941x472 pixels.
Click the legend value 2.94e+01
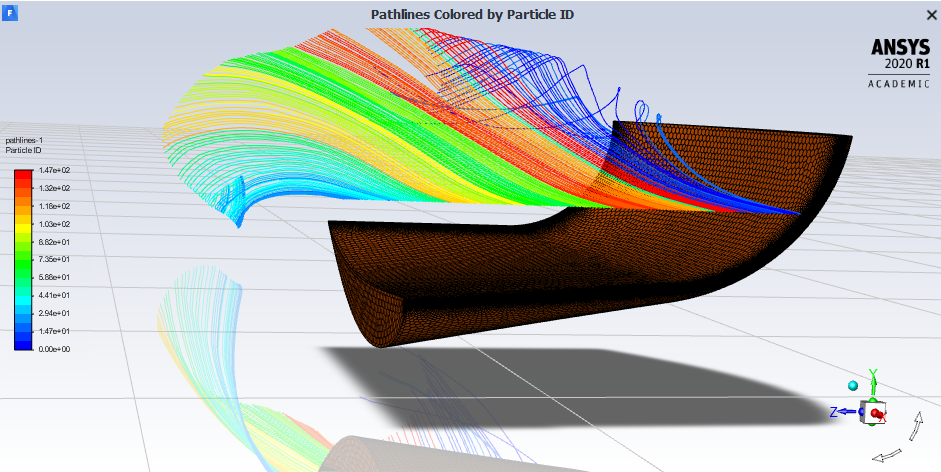point(54,313)
